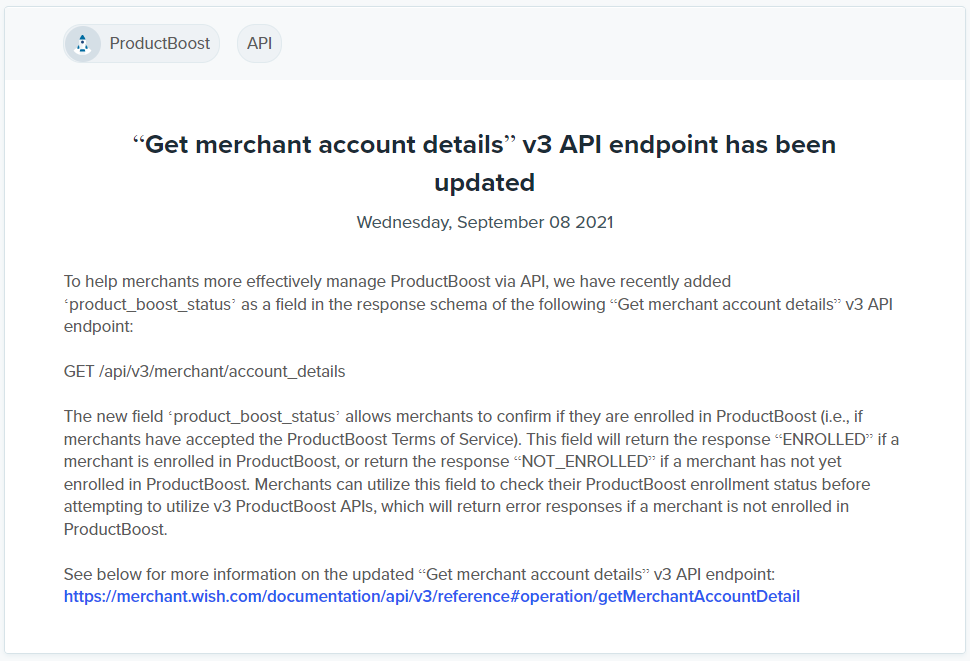Click the 'The new field' paragraph start

(x=113, y=417)
